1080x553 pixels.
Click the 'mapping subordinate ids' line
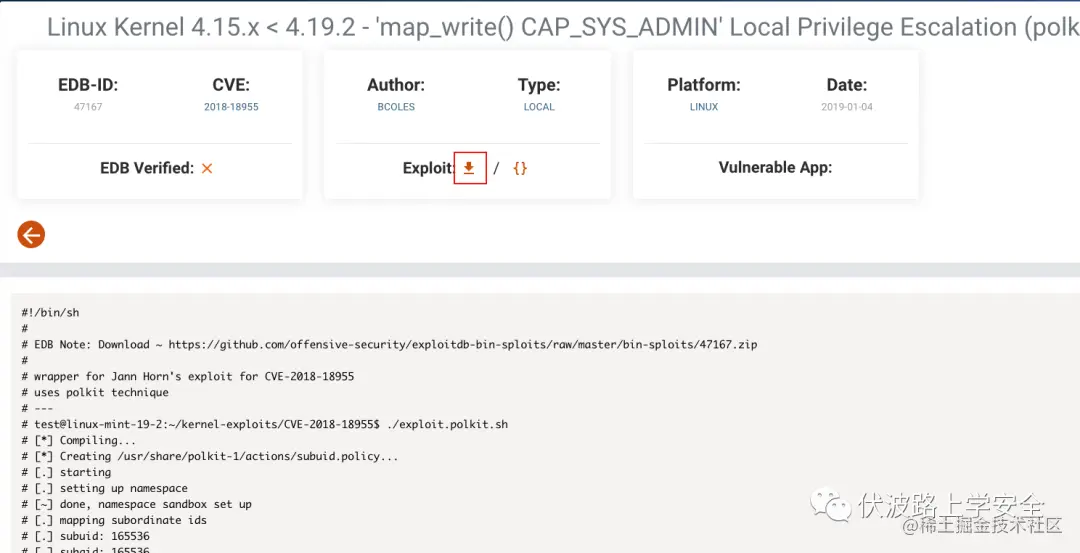[114, 520]
